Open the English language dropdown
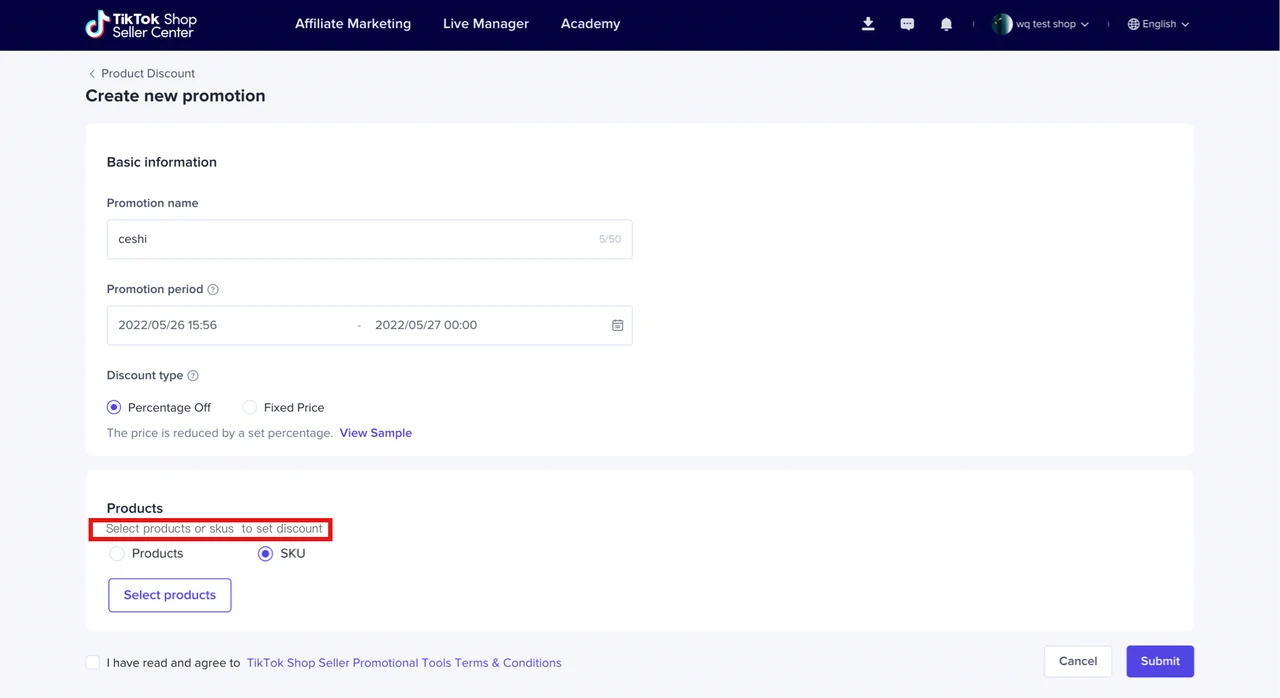This screenshot has width=1280, height=698. click(1158, 24)
